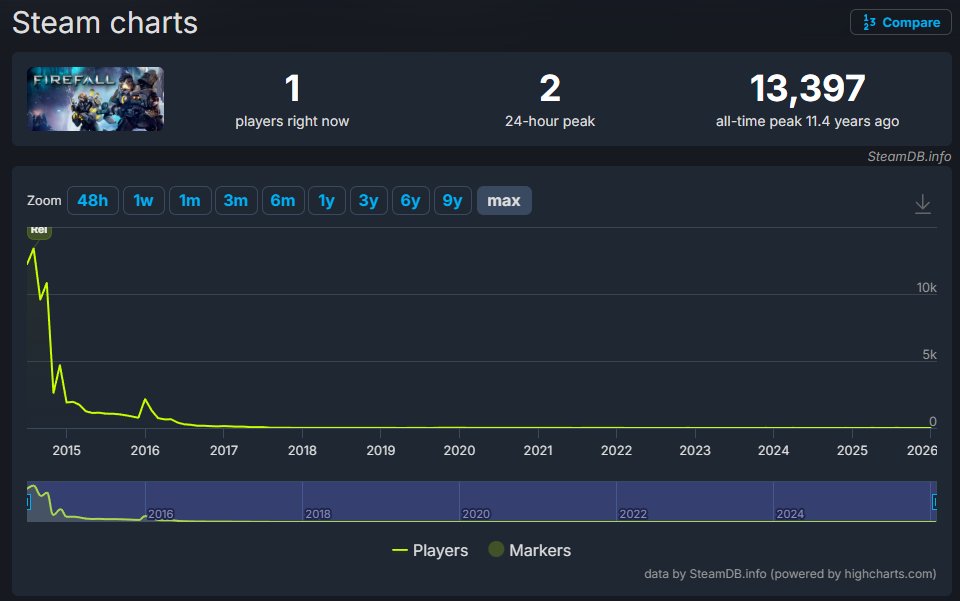Image resolution: width=960 pixels, height=601 pixels.
Task: Open the Firefall game thumbnail
Action: 96,99
